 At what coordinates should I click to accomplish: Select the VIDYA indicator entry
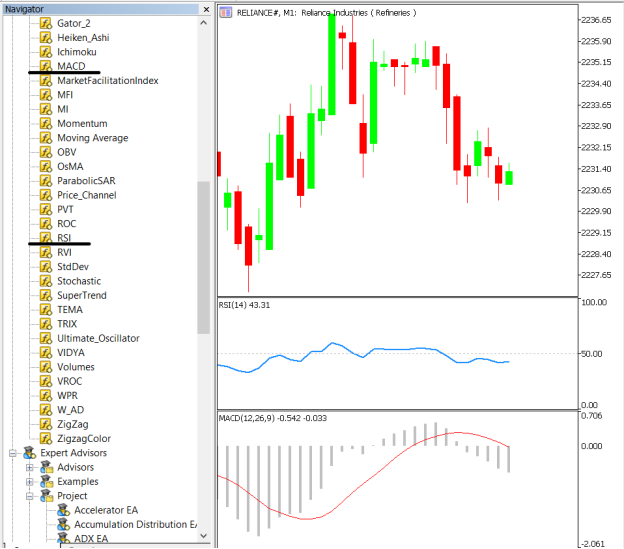71,353
